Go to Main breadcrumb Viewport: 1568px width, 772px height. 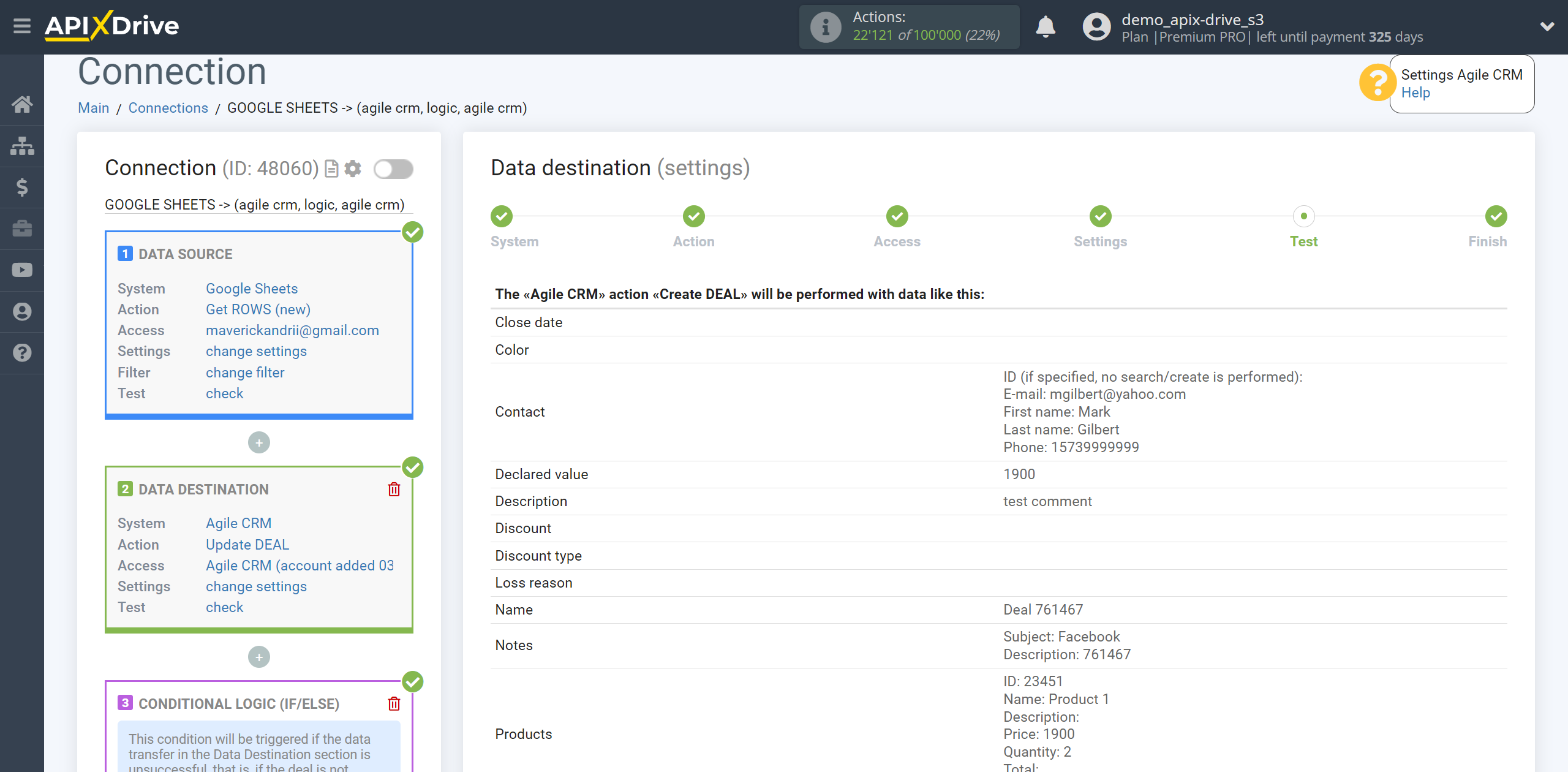click(x=93, y=108)
